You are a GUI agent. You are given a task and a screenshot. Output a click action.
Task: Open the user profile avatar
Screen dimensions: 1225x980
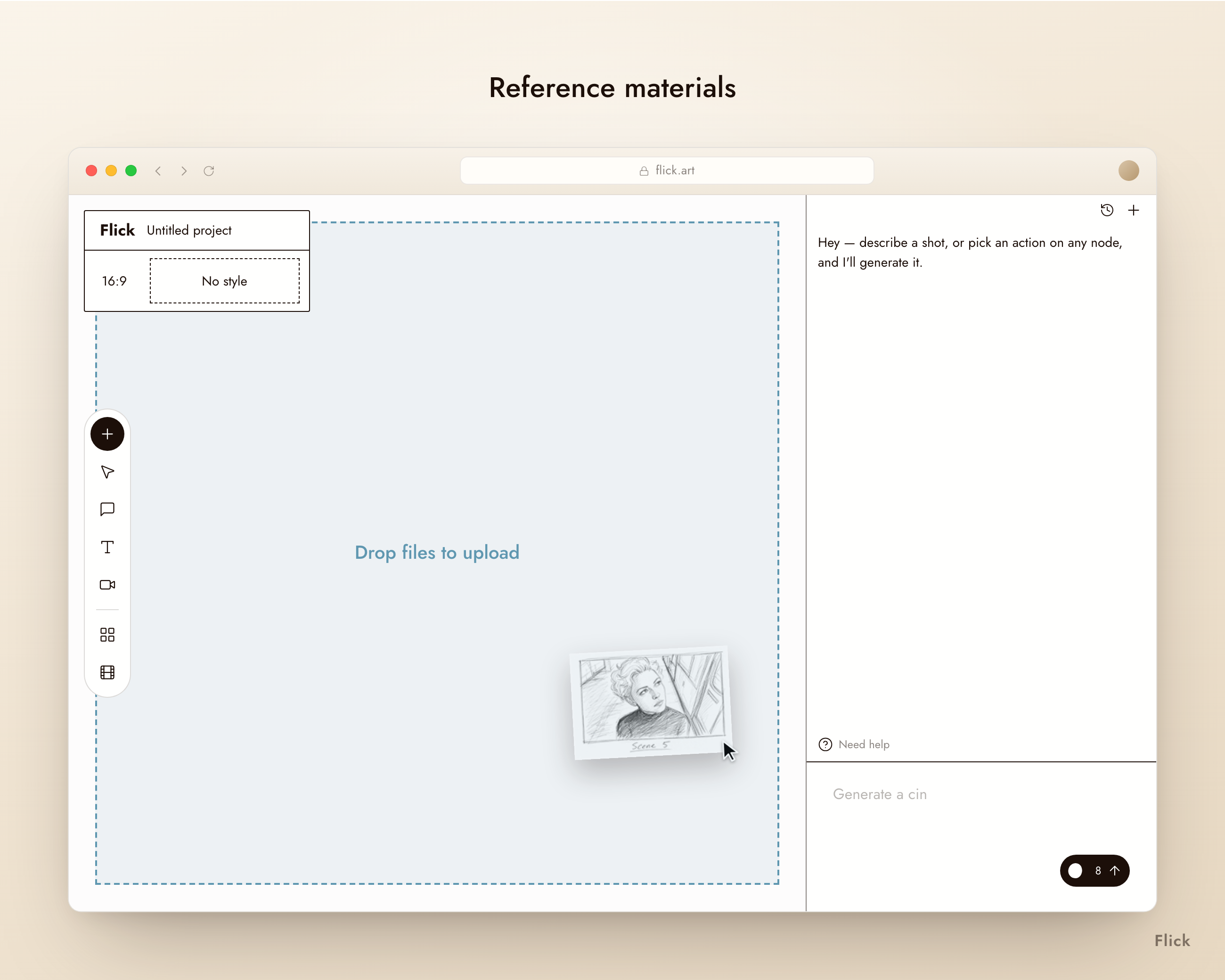1128,171
